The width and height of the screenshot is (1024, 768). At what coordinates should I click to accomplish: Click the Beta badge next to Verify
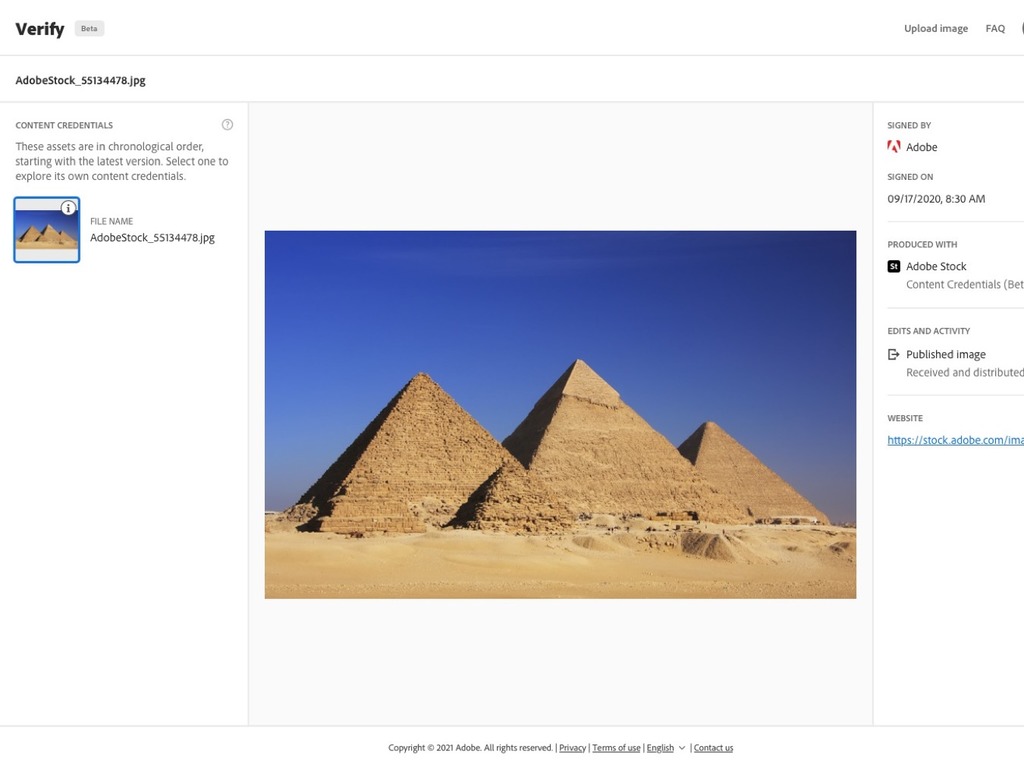[x=89, y=29]
